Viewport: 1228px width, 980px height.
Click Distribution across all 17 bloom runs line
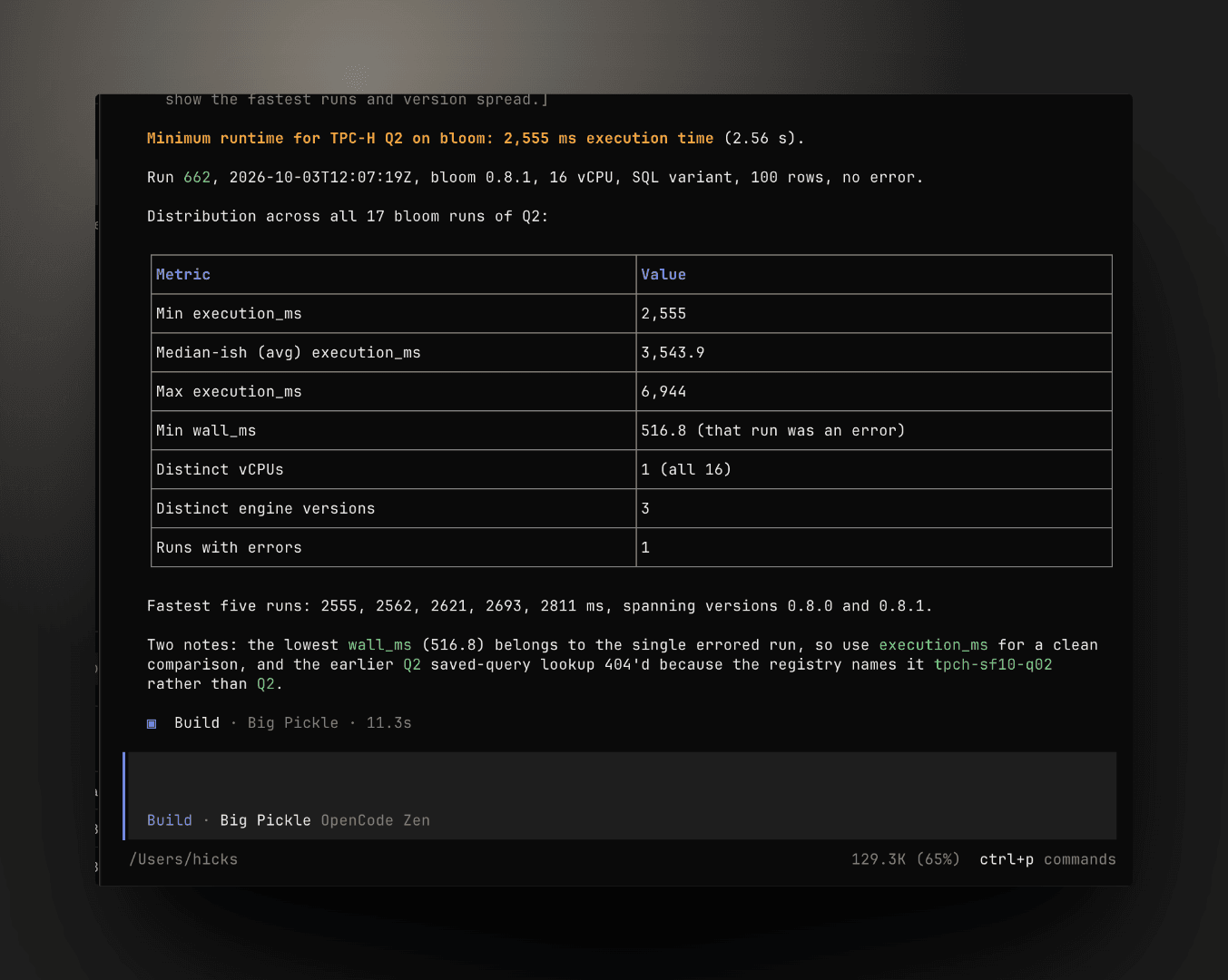(x=348, y=217)
